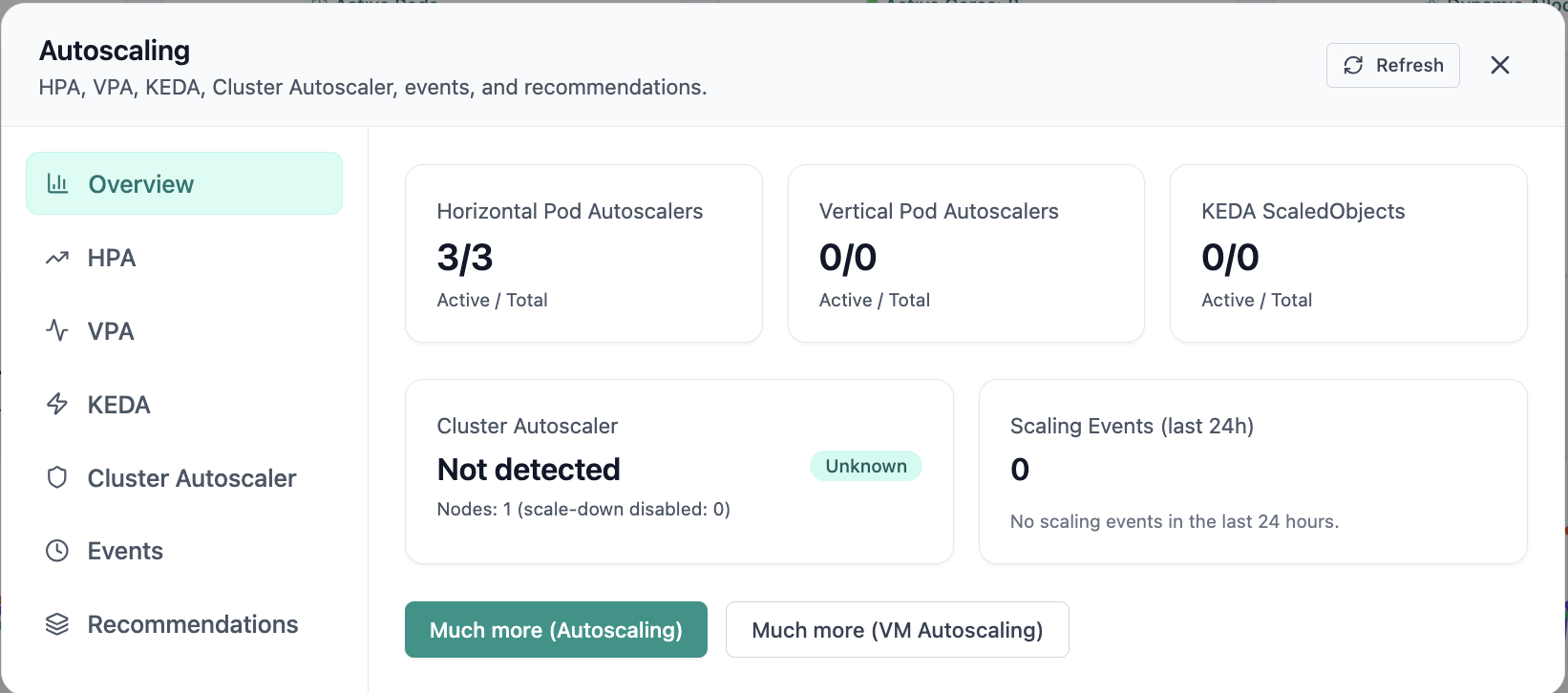Click the HPA trending arrow icon

point(57,258)
